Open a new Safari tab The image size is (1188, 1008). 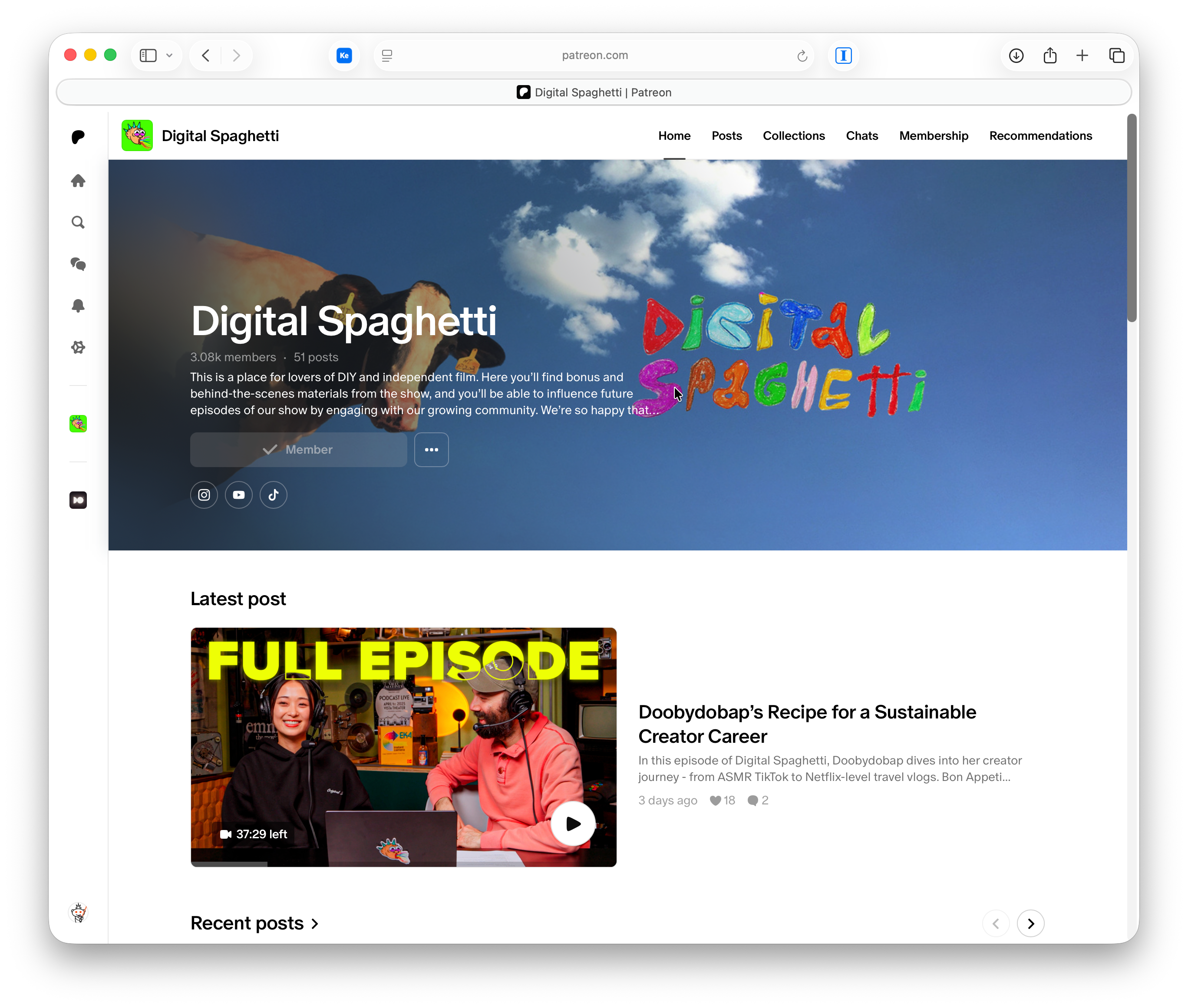pyautogui.click(x=1082, y=56)
